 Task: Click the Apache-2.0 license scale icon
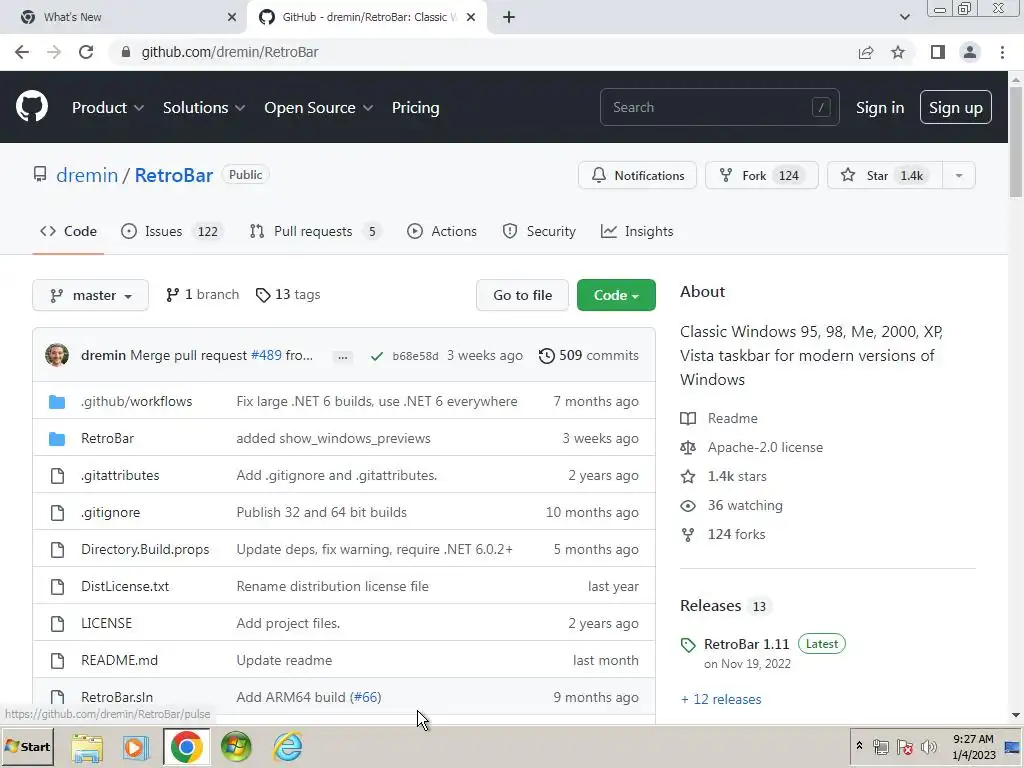(688, 447)
